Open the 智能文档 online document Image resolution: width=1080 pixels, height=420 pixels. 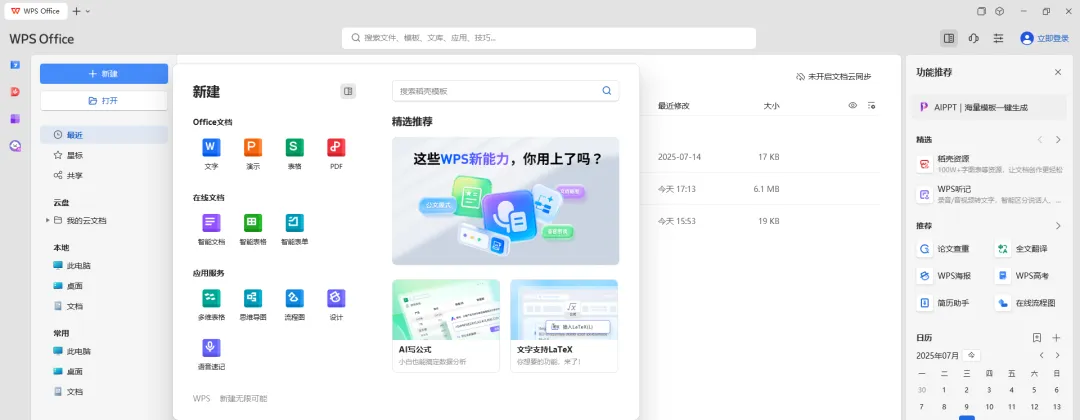[x=211, y=229]
